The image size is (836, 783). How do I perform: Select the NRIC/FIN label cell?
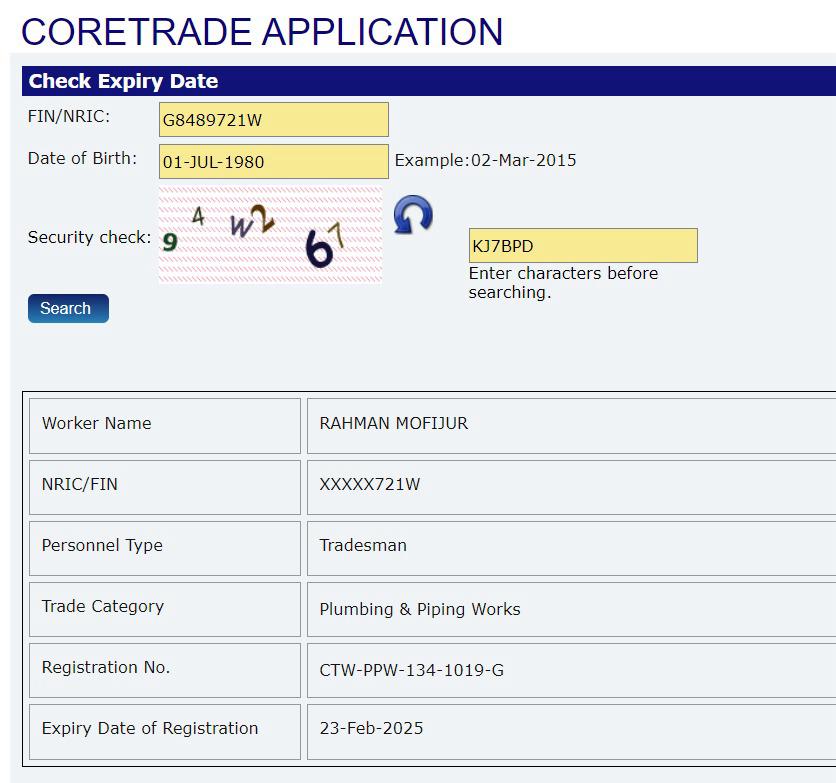click(165, 485)
